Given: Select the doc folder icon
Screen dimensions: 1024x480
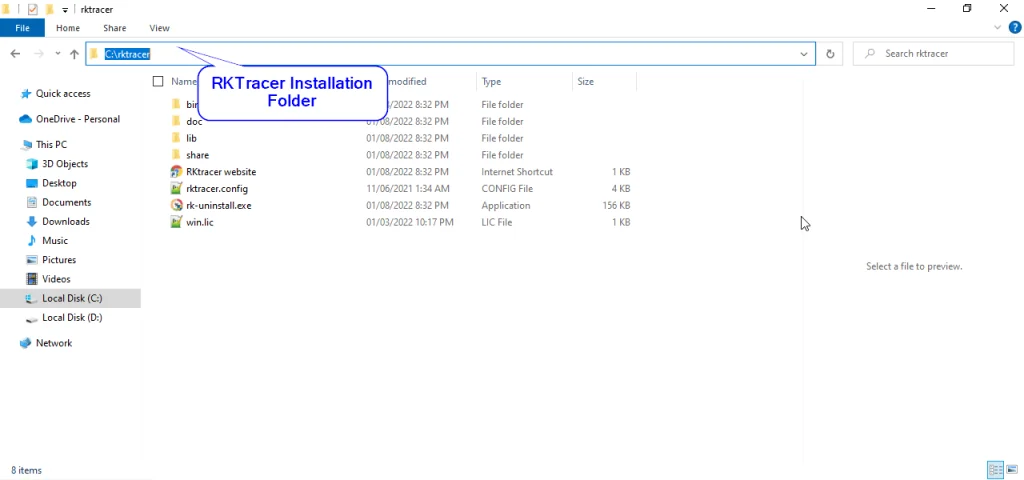Looking at the screenshot, I should coord(176,121).
